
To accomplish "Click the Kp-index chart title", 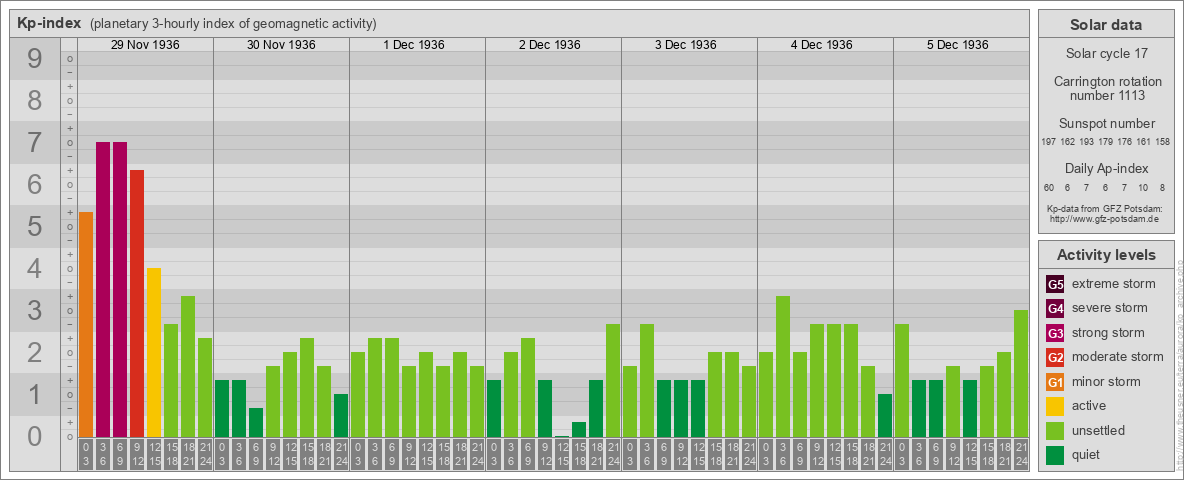I will click(x=49, y=23).
